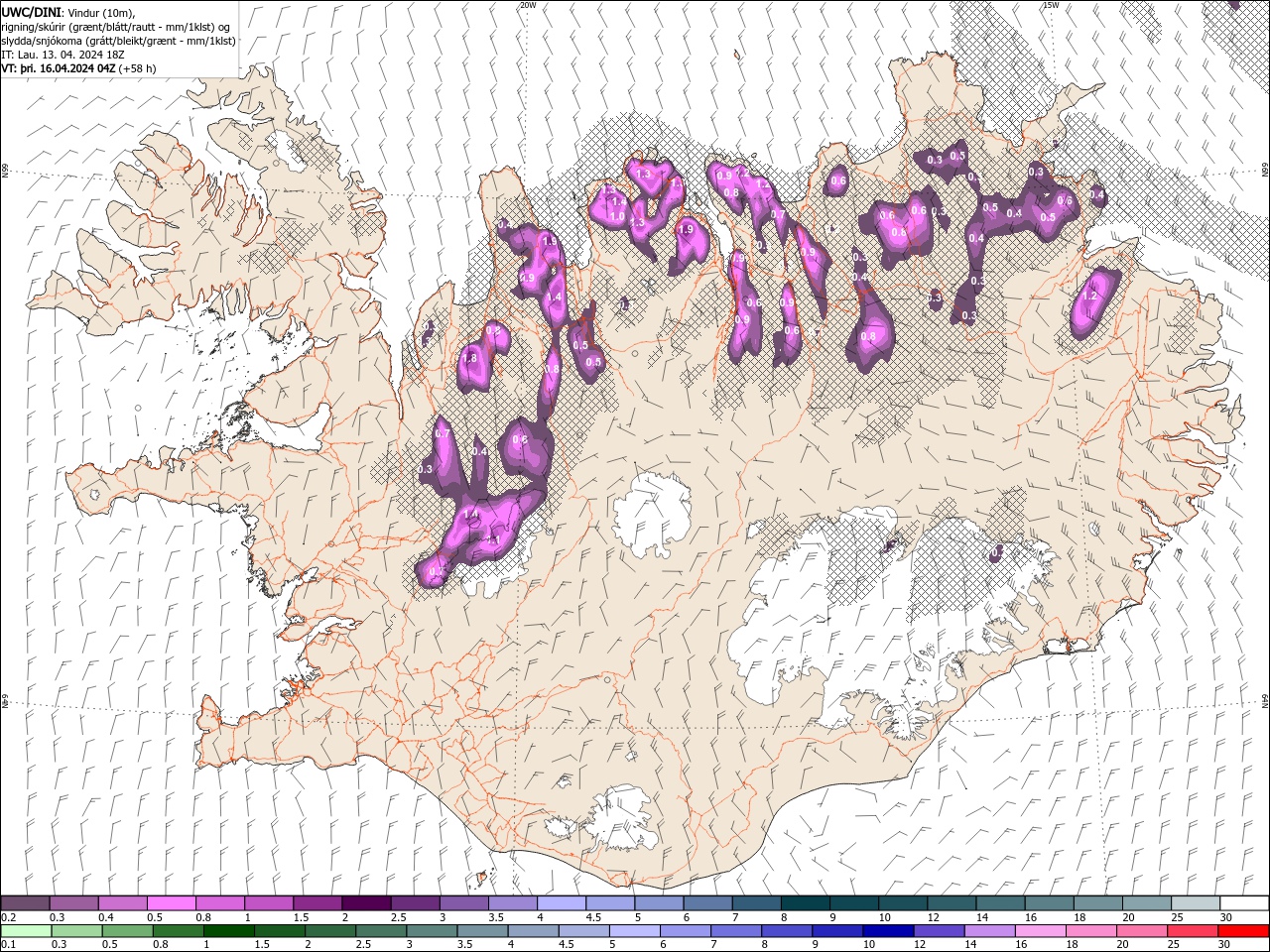
Task: Pick the very dark purple swatch labeled 2
Action: coord(365,903)
